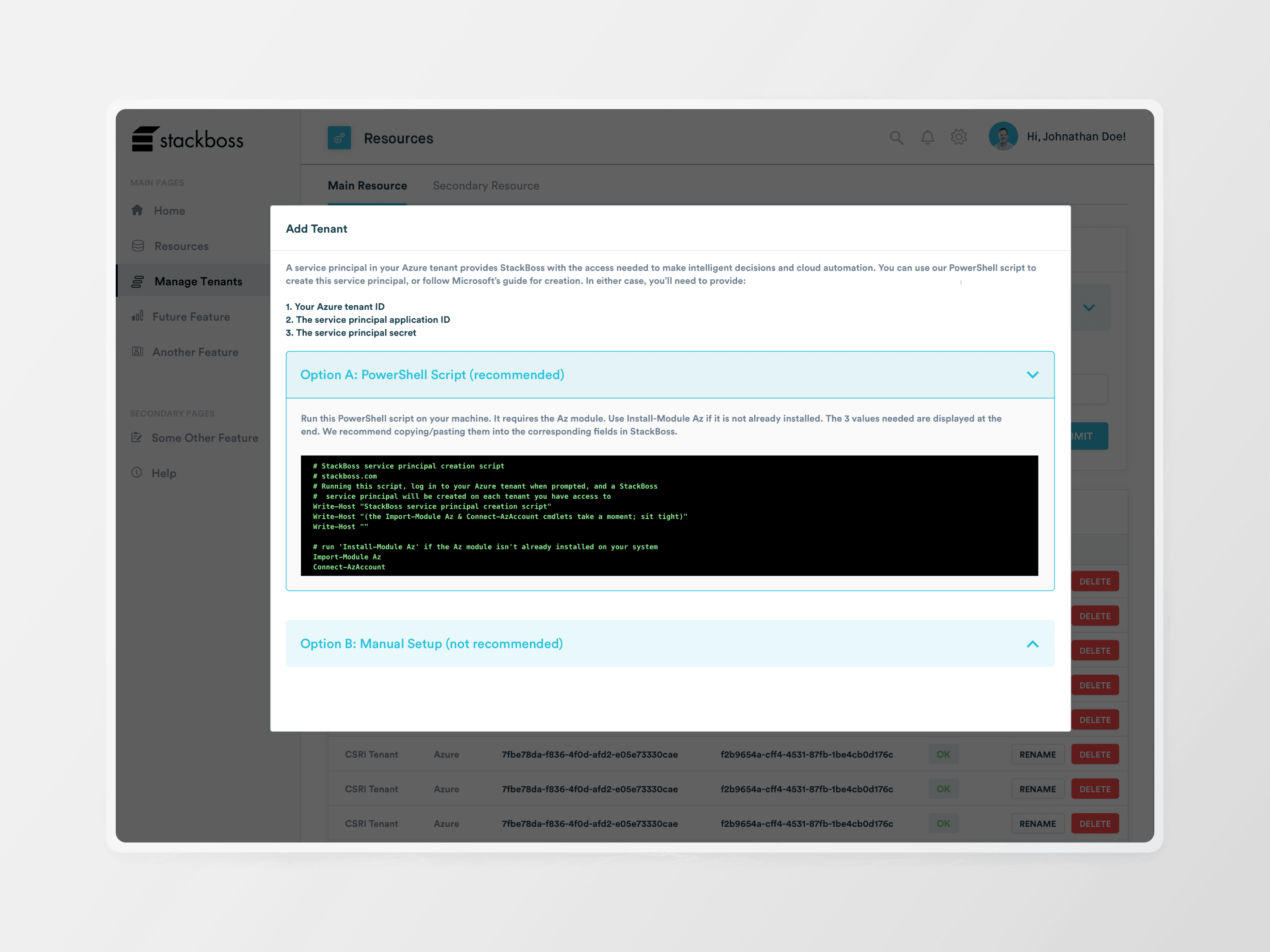Open the dropdown chevron behind the dialog
The width and height of the screenshot is (1270, 952).
(1089, 307)
